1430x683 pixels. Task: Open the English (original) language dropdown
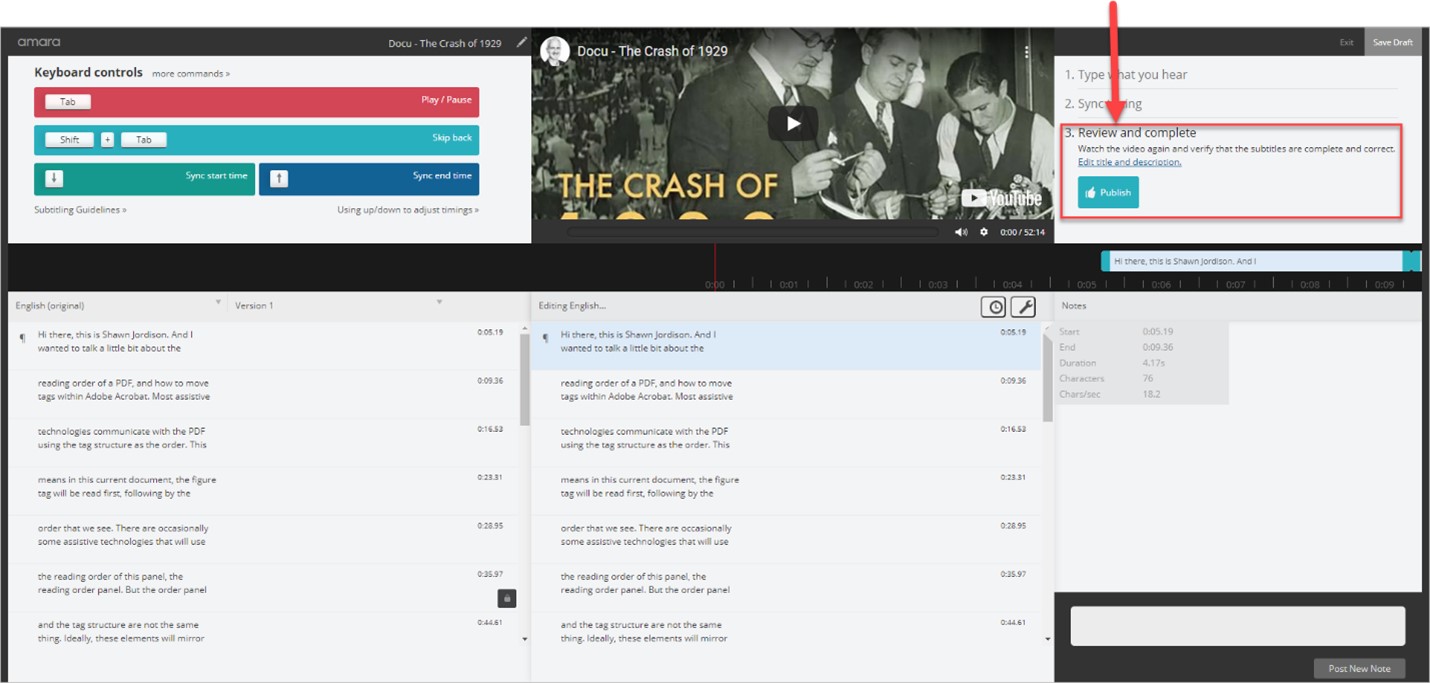click(218, 303)
